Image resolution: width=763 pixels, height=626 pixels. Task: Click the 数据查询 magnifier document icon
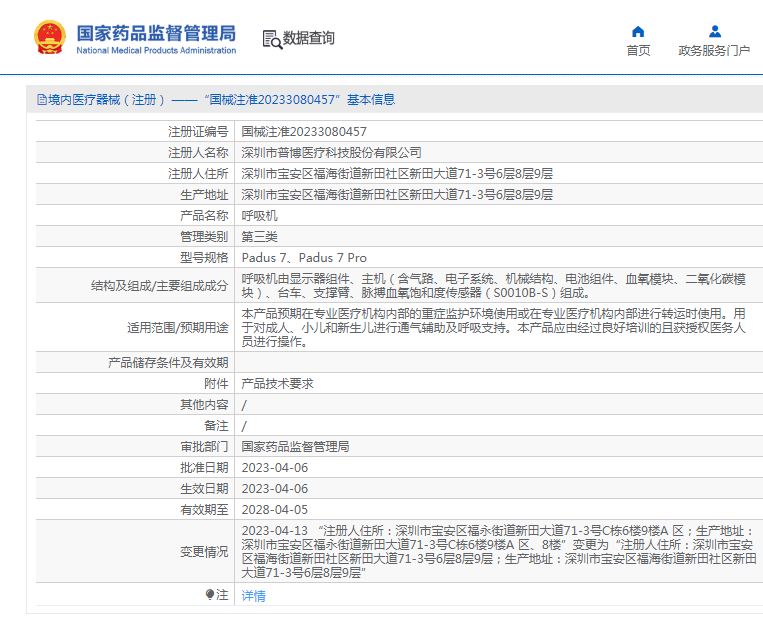pyautogui.click(x=271, y=39)
